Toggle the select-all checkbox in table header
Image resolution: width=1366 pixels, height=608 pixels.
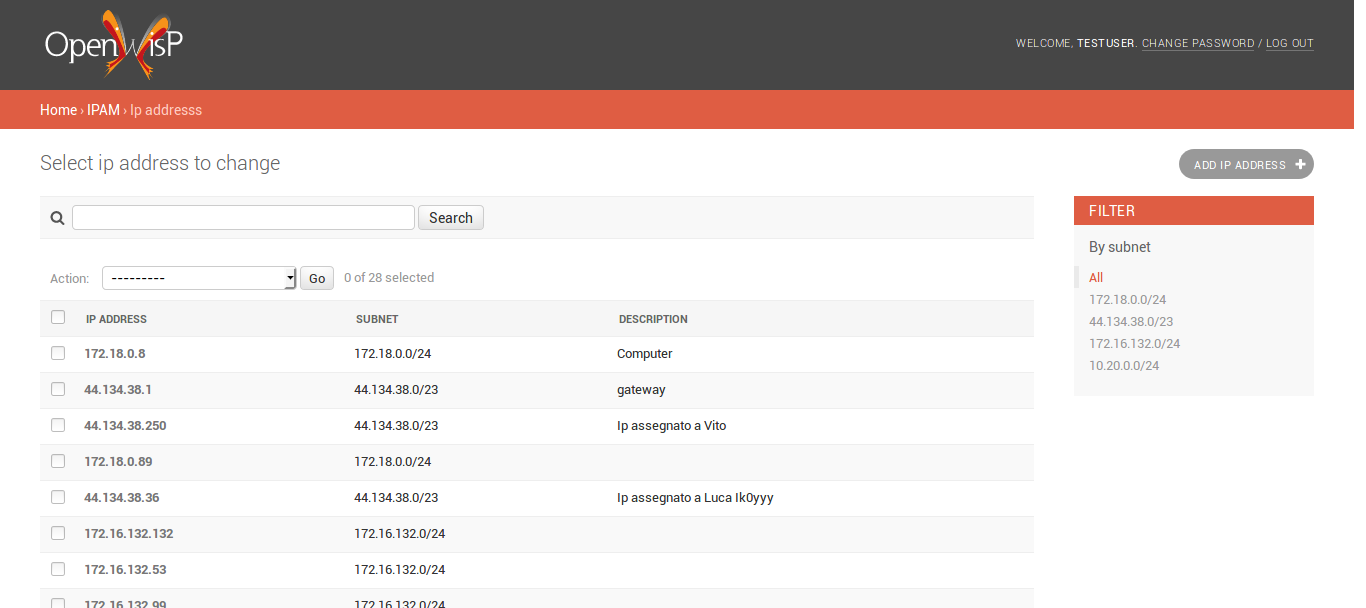pos(58,317)
